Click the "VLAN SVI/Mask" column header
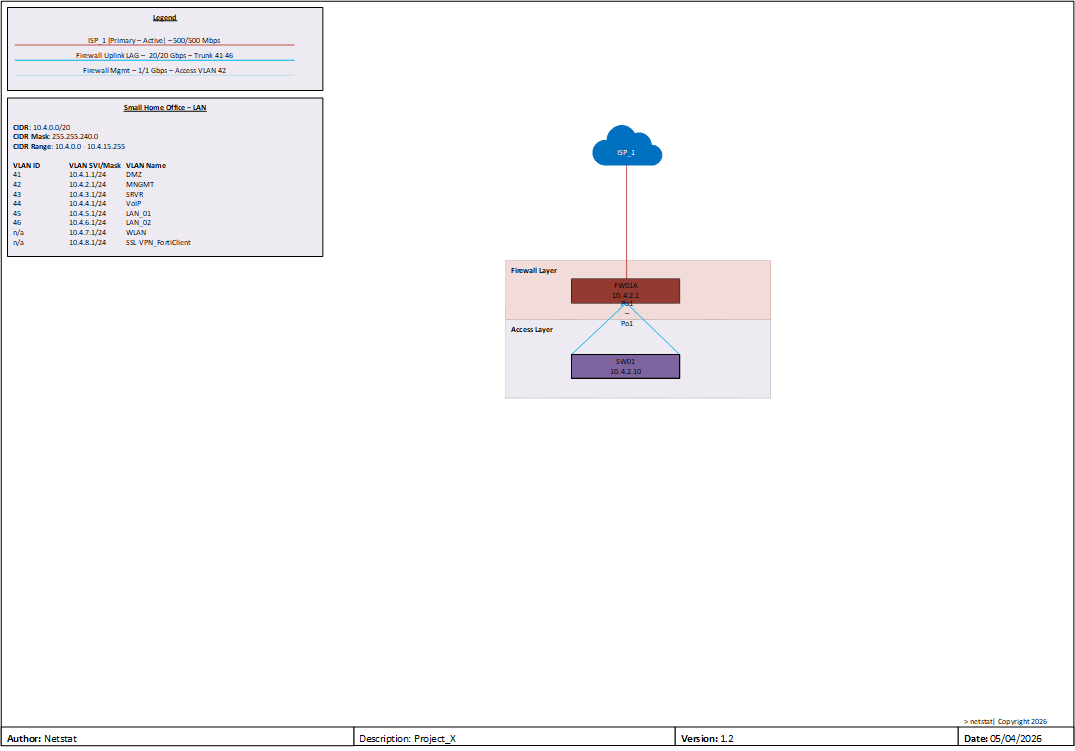The width and height of the screenshot is (1075, 751). point(95,165)
